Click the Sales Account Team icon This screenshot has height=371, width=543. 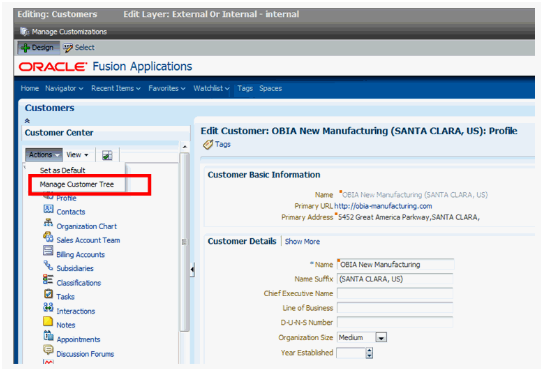48,237
